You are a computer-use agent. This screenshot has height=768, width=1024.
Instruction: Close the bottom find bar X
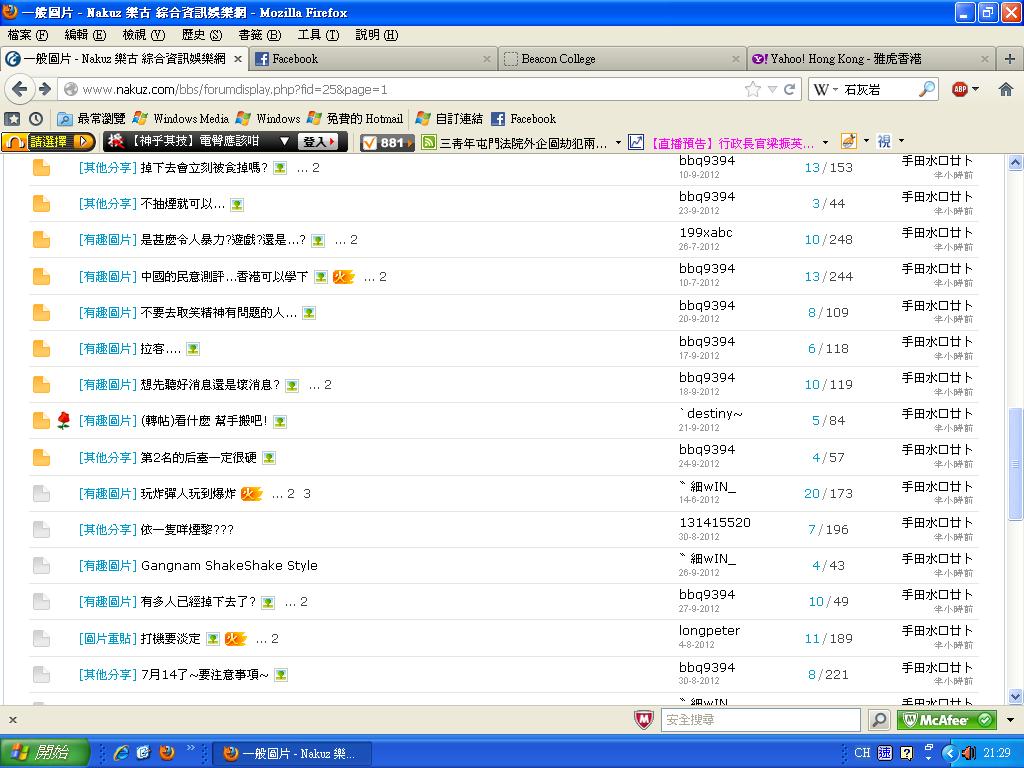click(x=12, y=720)
